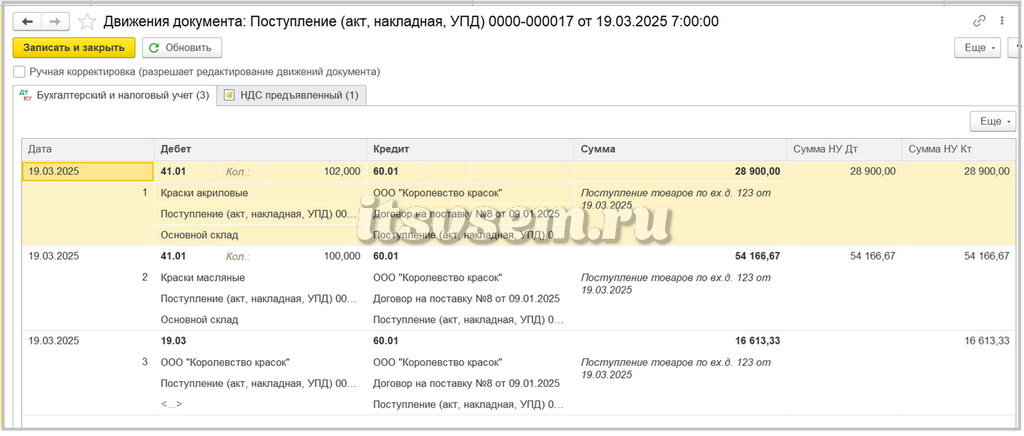Click Сумма НУ Кт value 16 613,33
The width and height of the screenshot is (1024, 436).
click(x=986, y=341)
